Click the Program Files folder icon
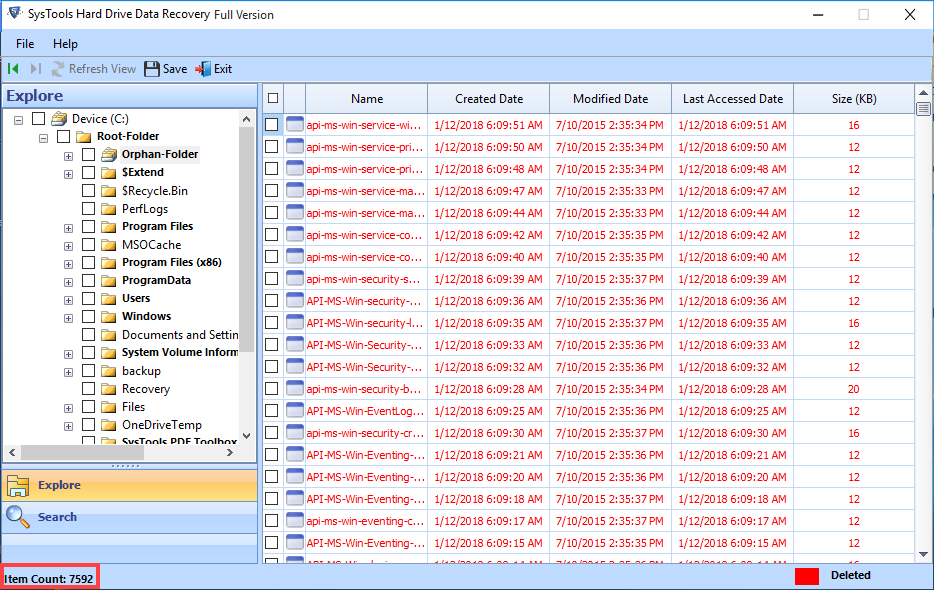 [x=108, y=227]
